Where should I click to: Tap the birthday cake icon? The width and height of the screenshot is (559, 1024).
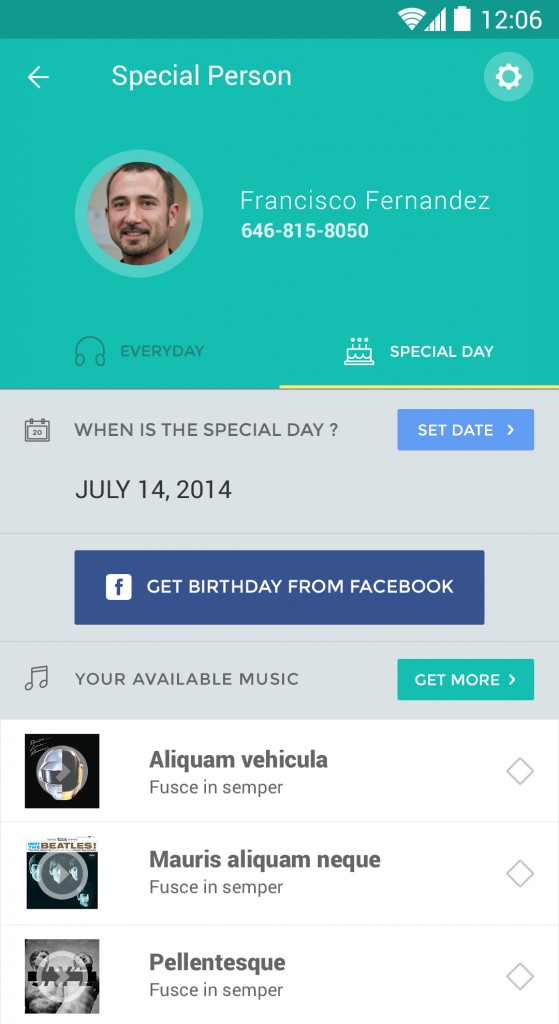point(359,351)
